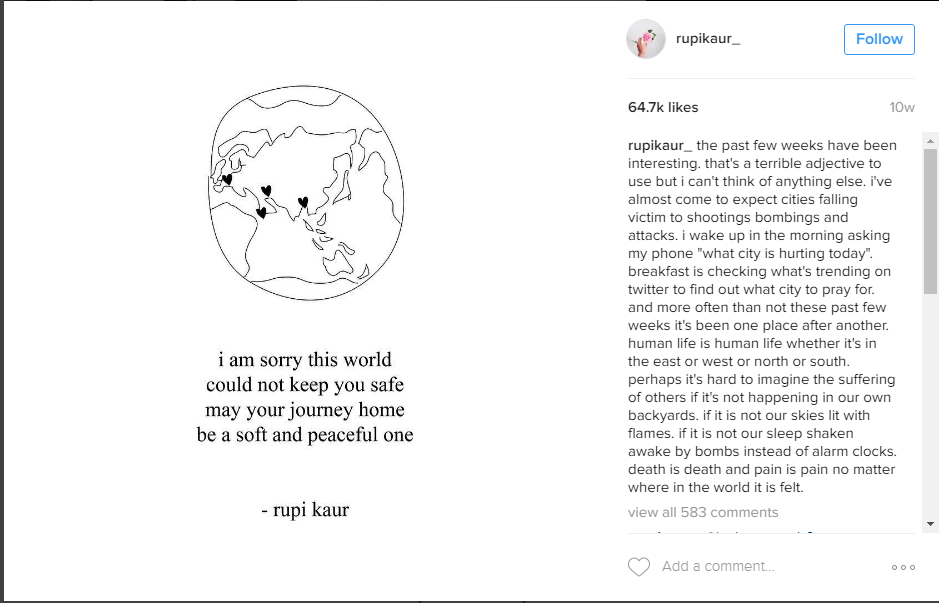The image size is (939, 603).
Task: Click the leftmost black heart on the globe
Action: coord(227,180)
